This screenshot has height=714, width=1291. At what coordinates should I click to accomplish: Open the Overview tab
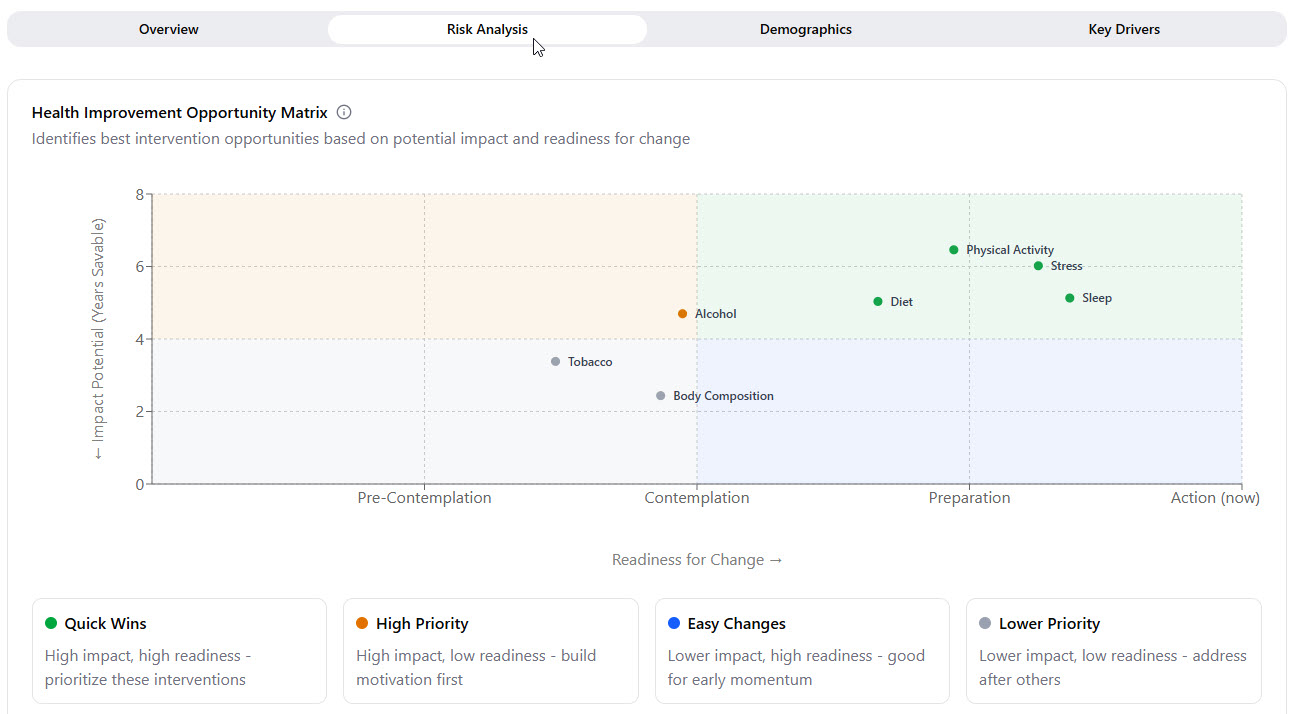pos(168,30)
